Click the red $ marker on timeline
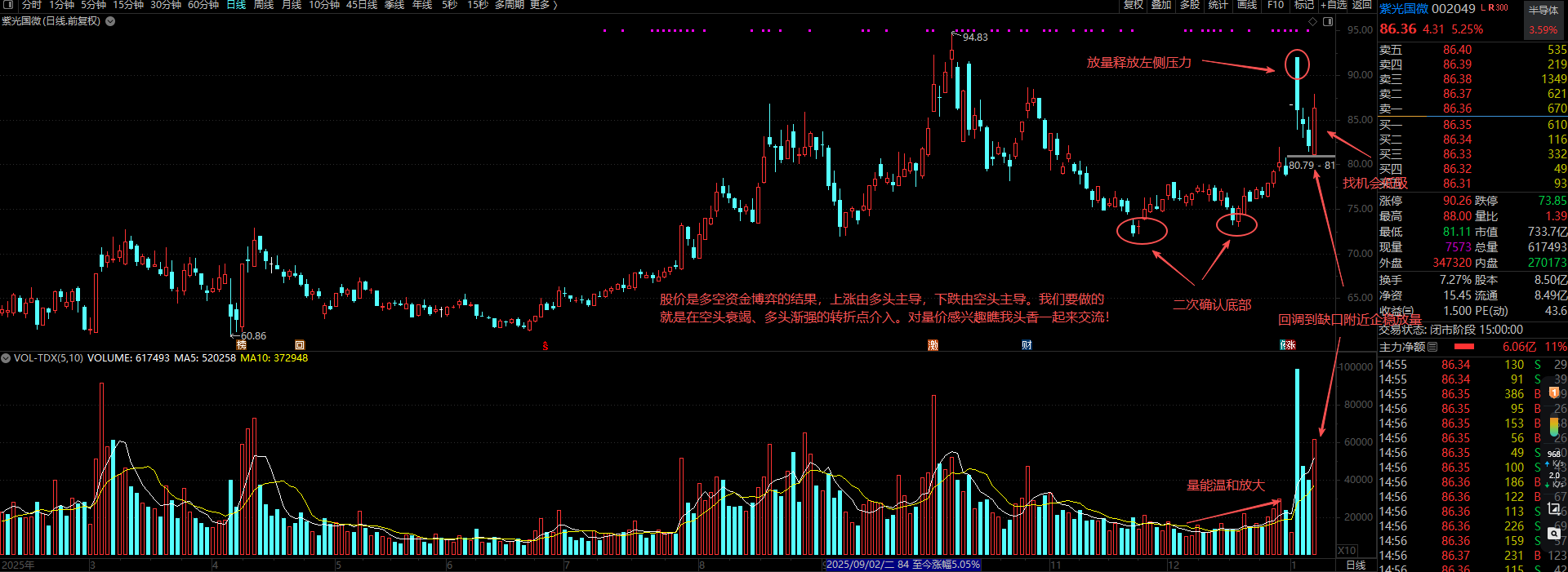The height and width of the screenshot is (572, 1568). [x=546, y=346]
